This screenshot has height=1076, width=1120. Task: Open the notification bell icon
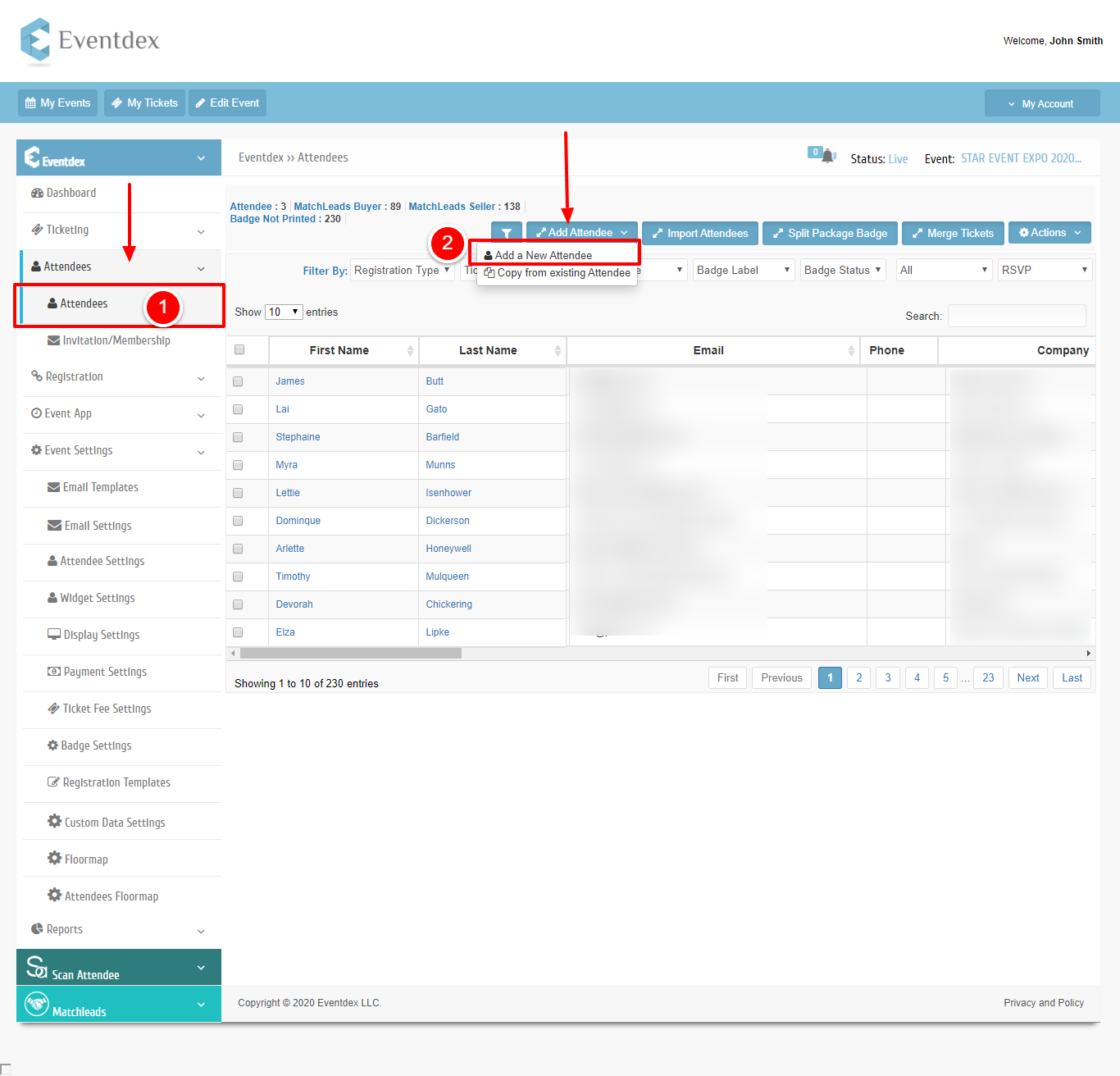pyautogui.click(x=828, y=156)
